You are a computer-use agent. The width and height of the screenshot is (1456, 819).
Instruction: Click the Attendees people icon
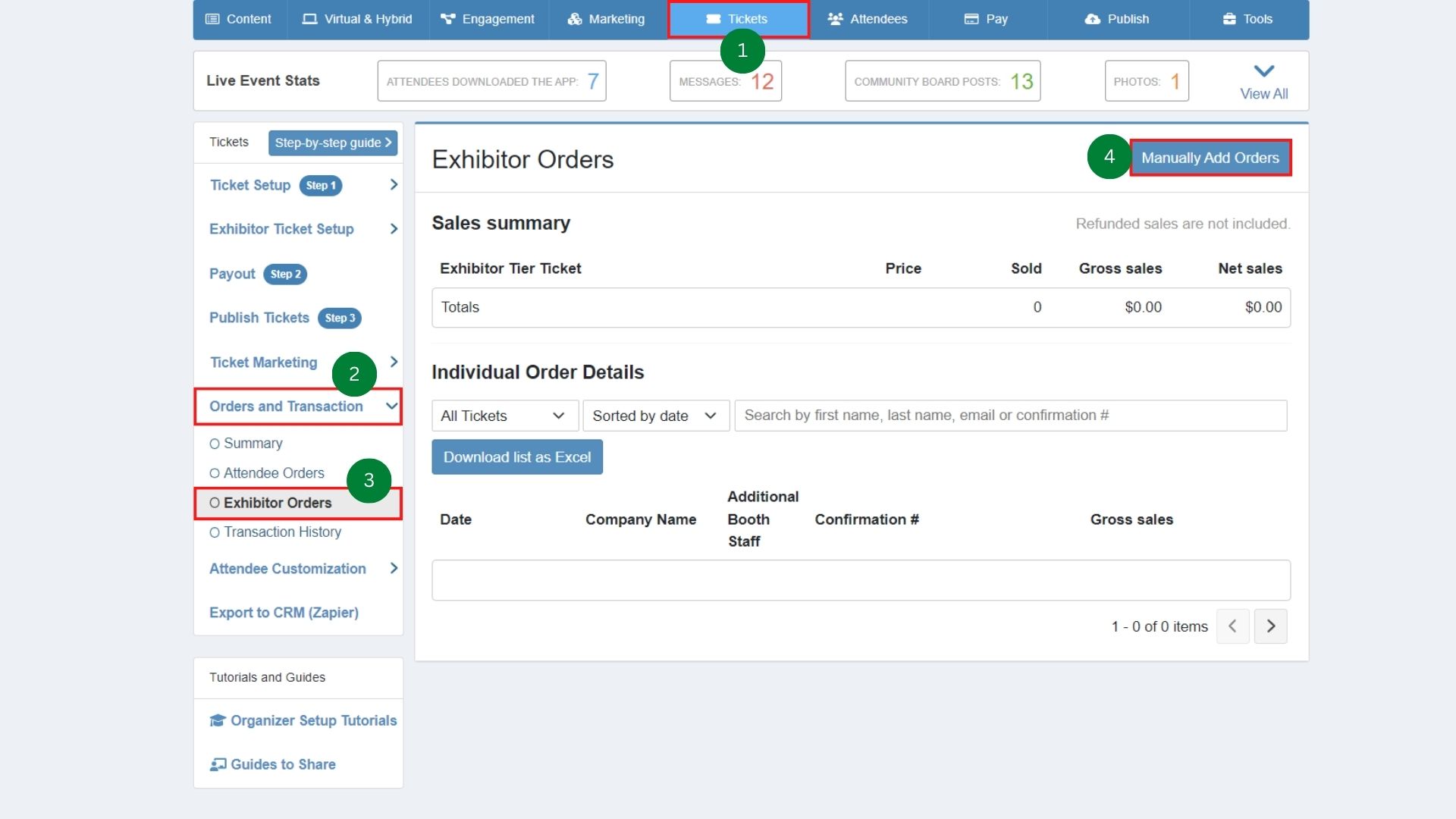[835, 19]
